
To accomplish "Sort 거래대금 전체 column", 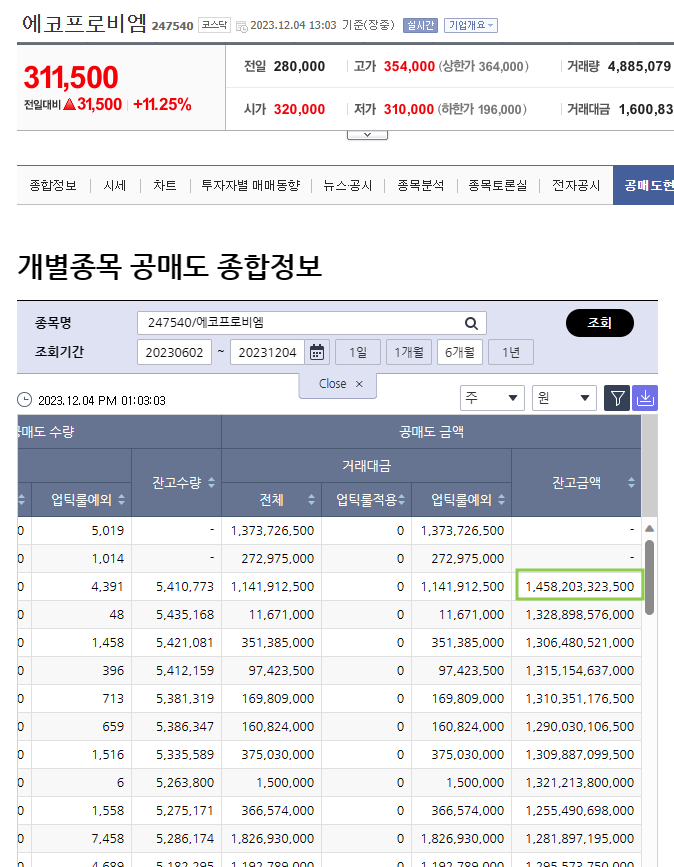I will (x=311, y=500).
